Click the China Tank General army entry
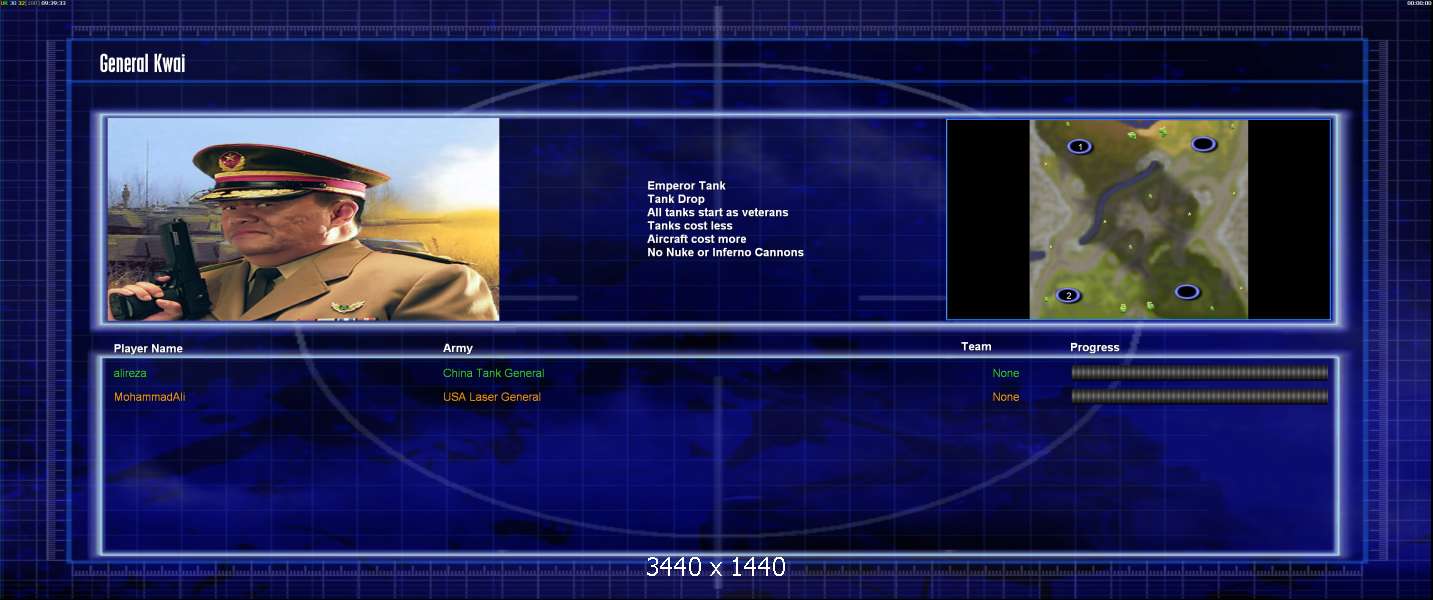The width and height of the screenshot is (1433, 600). coord(494,373)
